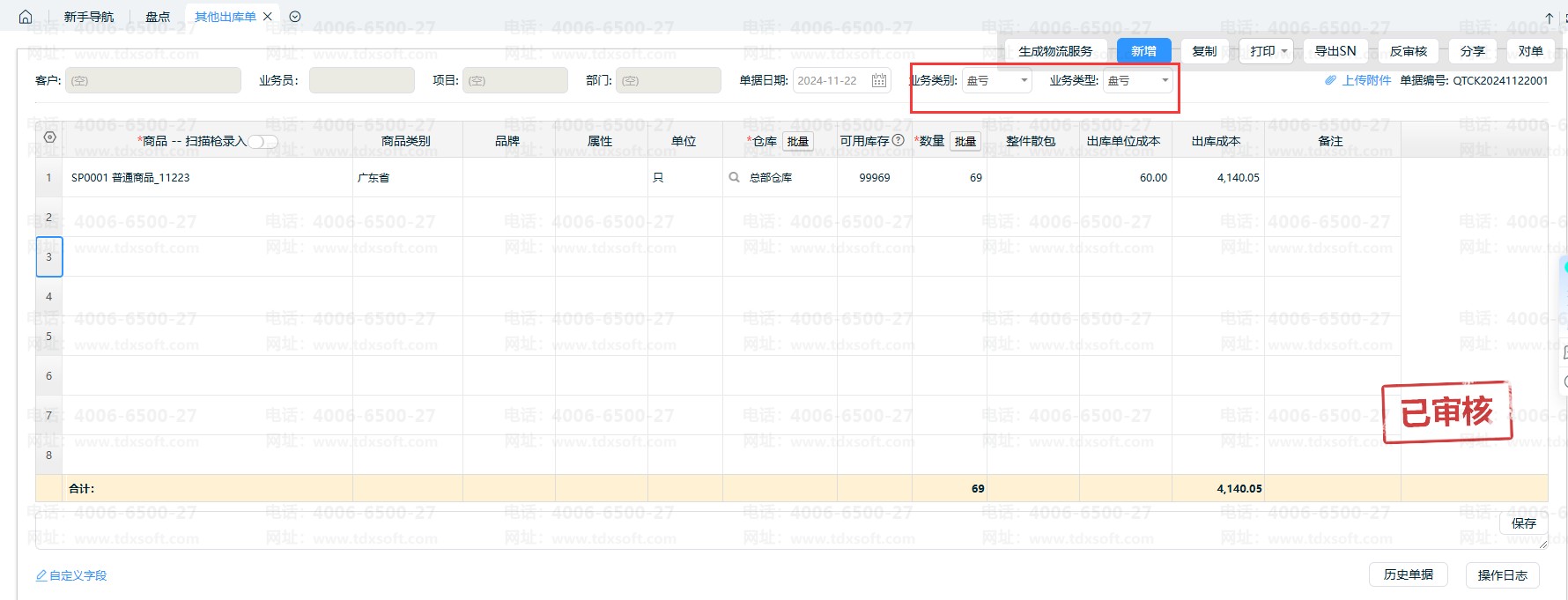1568x600 pixels.
Task: Open the 打印 dropdown button
Action: [x=1266, y=51]
